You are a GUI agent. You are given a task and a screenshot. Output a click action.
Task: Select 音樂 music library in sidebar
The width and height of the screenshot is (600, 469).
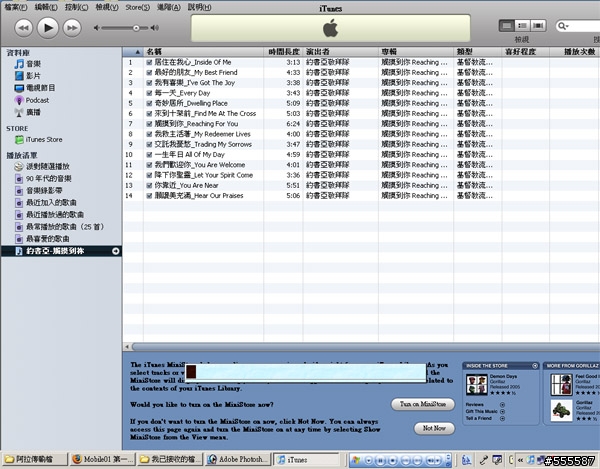[x=28, y=64]
